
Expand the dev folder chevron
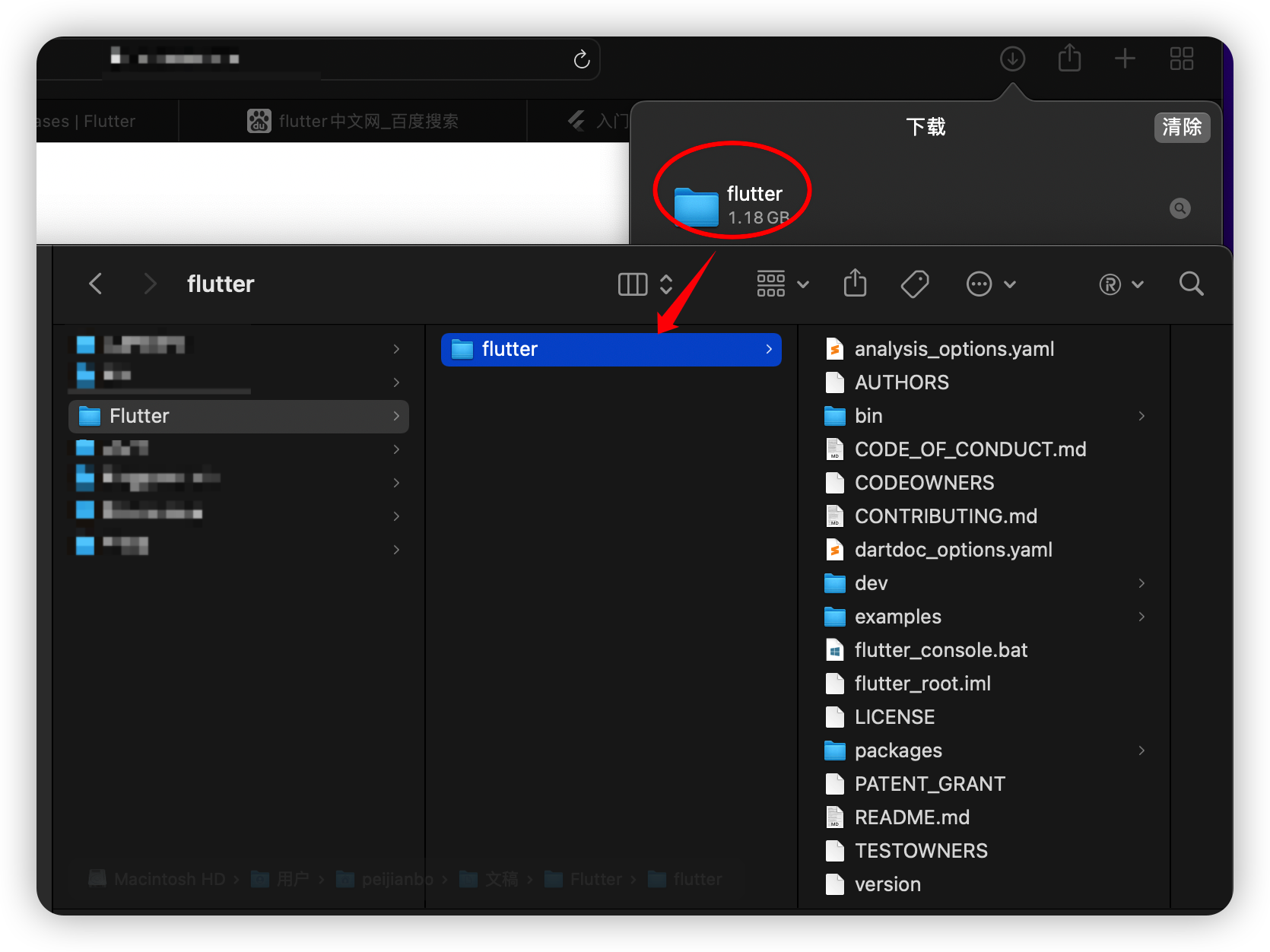(x=1141, y=583)
